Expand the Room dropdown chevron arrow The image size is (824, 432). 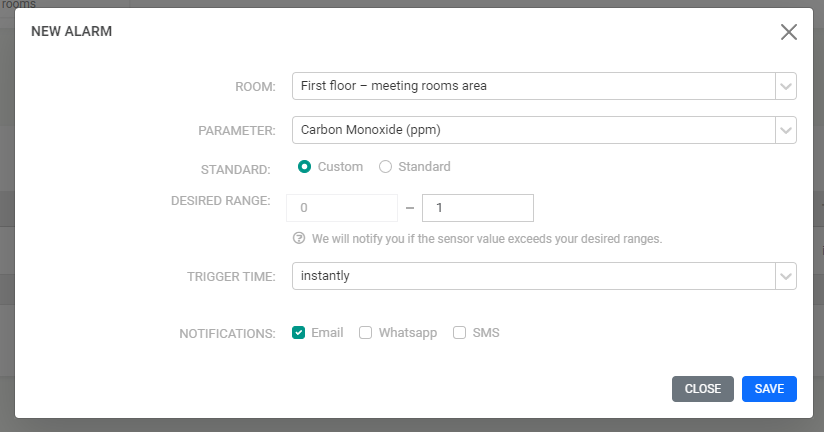click(x=786, y=86)
